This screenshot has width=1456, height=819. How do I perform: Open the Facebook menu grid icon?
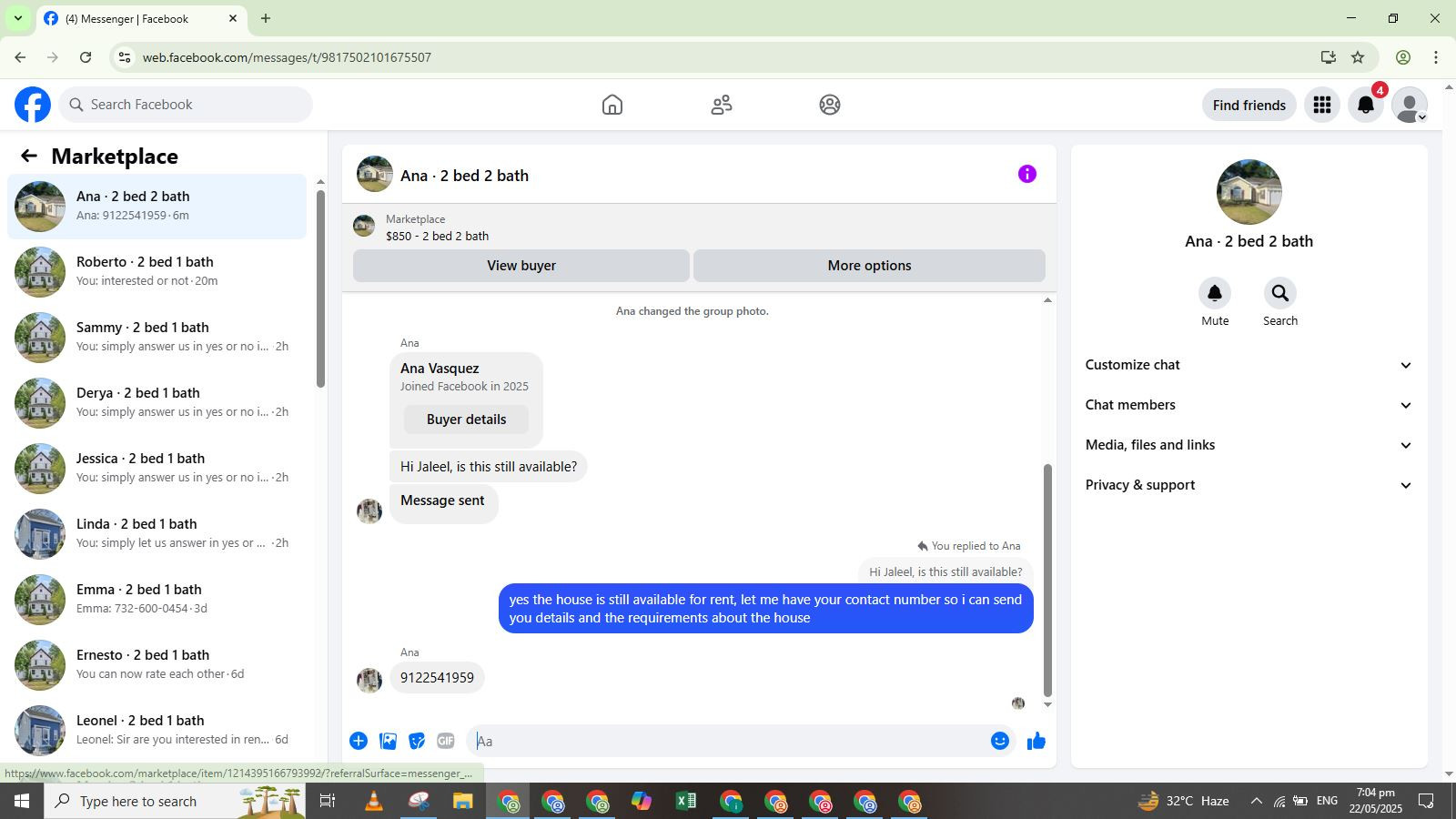click(x=1322, y=105)
